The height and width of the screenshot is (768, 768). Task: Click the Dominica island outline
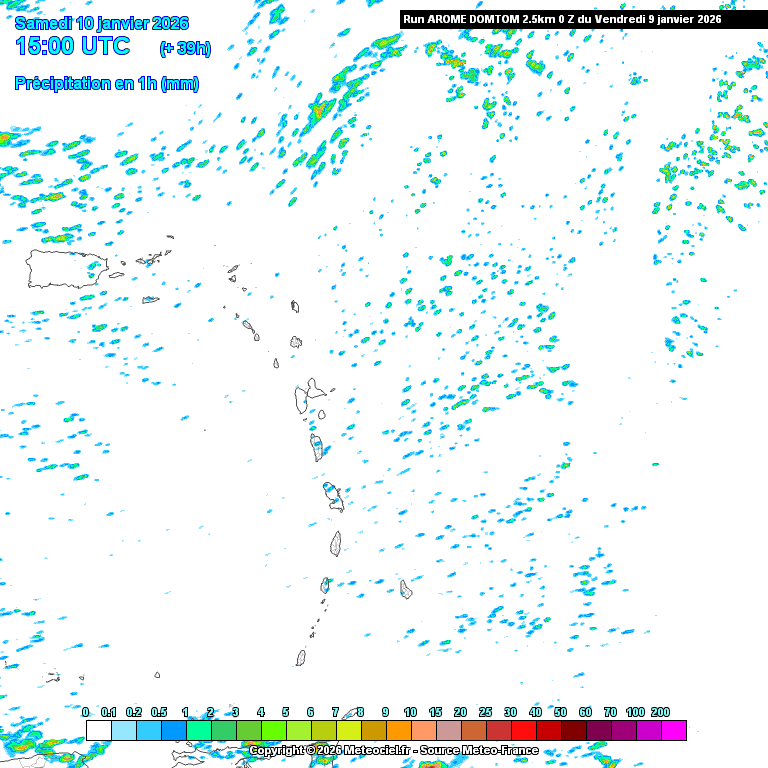[x=317, y=446]
